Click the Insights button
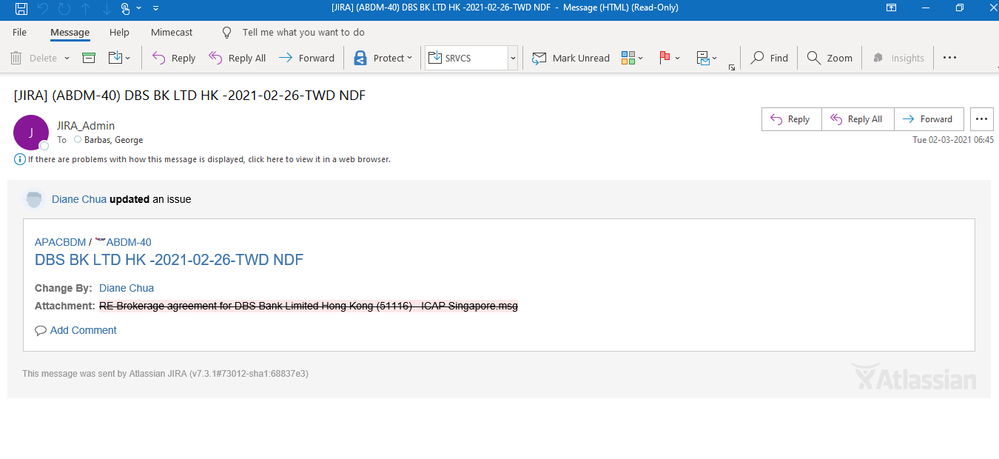This screenshot has width=999, height=459. coord(898,58)
